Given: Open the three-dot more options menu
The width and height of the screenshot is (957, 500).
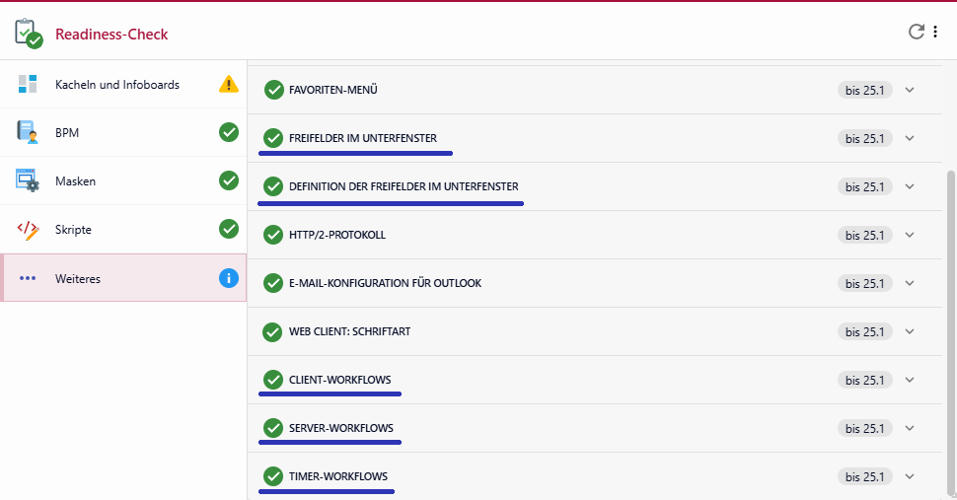Looking at the screenshot, I should click(x=936, y=32).
